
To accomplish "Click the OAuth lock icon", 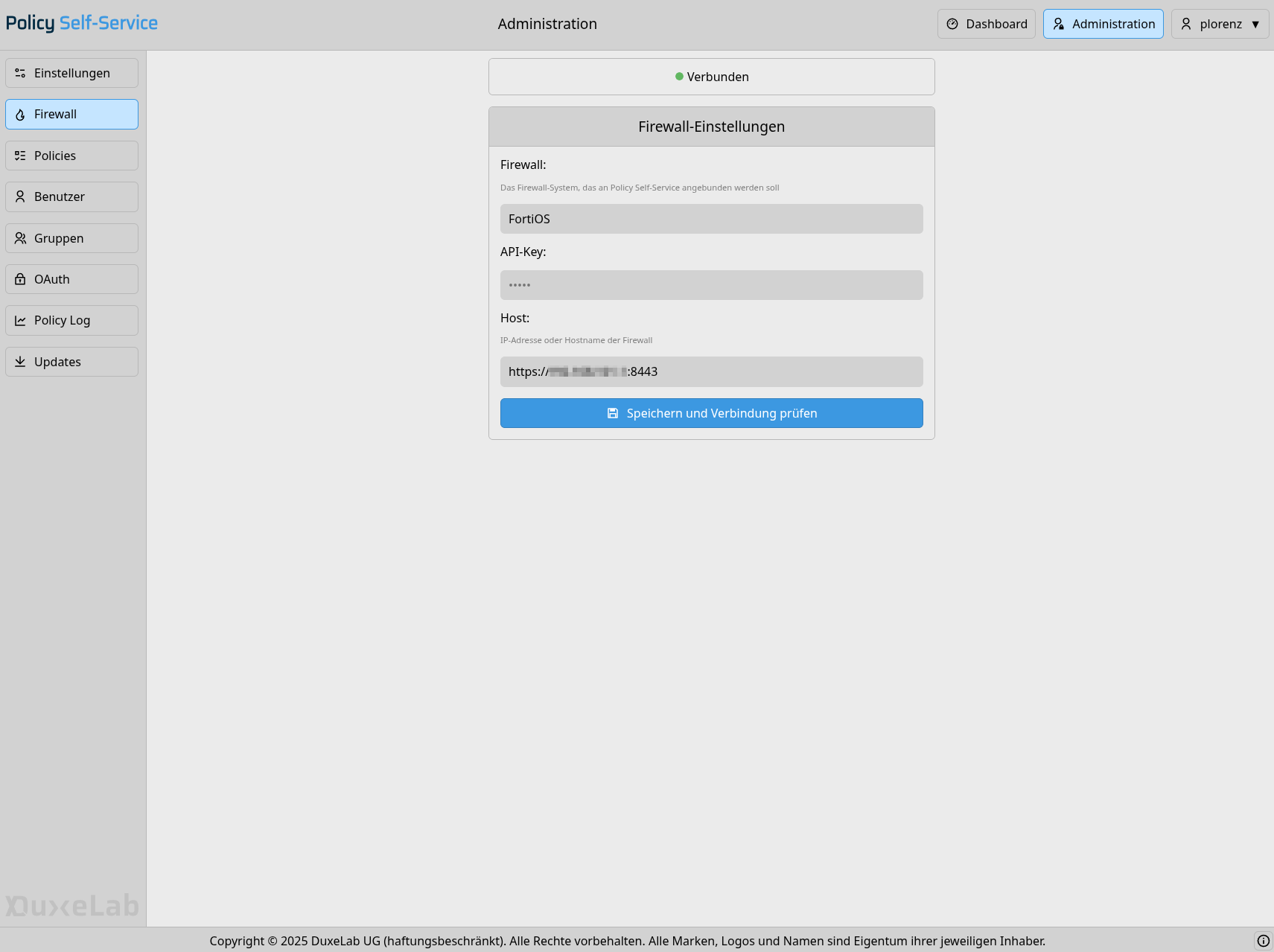I will (x=20, y=279).
